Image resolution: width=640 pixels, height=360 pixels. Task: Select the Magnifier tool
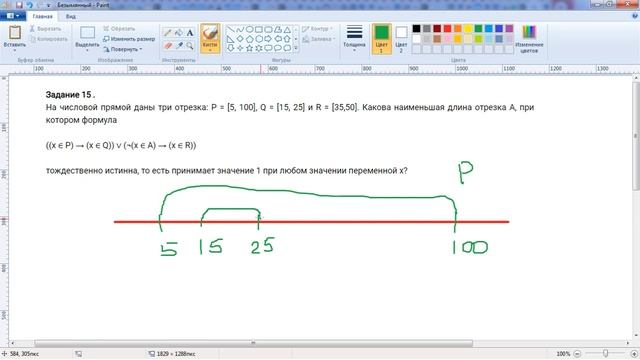(x=190, y=46)
